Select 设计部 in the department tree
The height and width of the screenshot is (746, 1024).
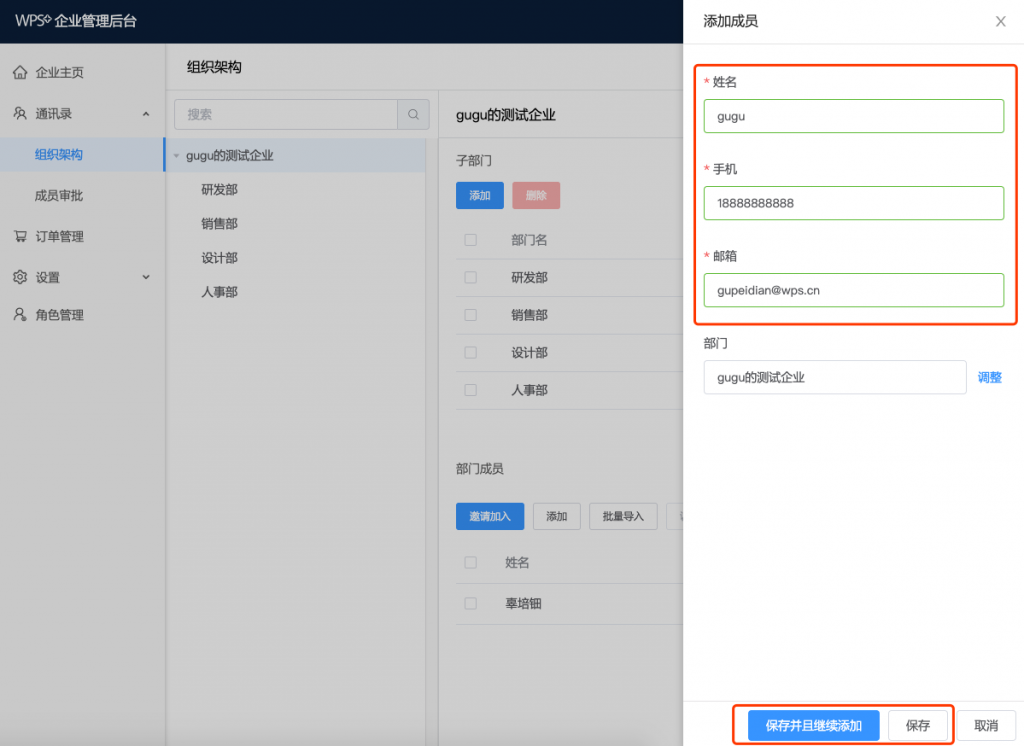coord(219,258)
